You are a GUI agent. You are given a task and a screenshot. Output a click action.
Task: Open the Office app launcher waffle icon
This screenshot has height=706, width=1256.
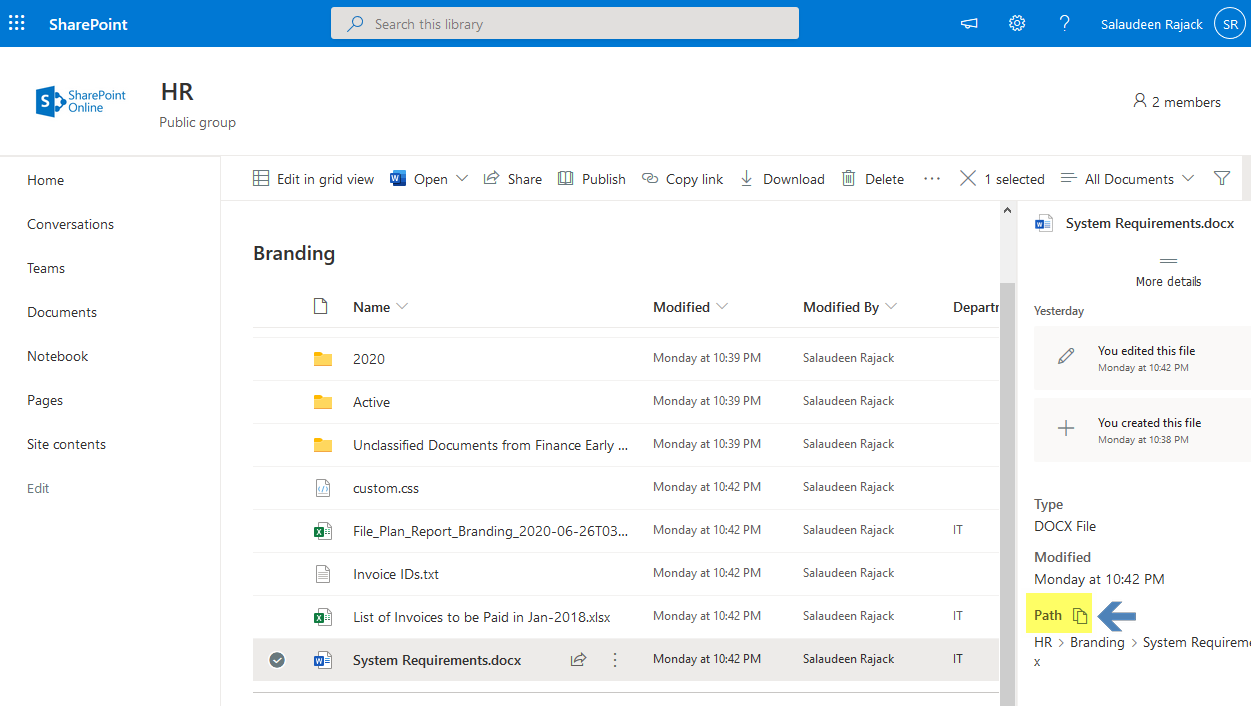[16, 22]
